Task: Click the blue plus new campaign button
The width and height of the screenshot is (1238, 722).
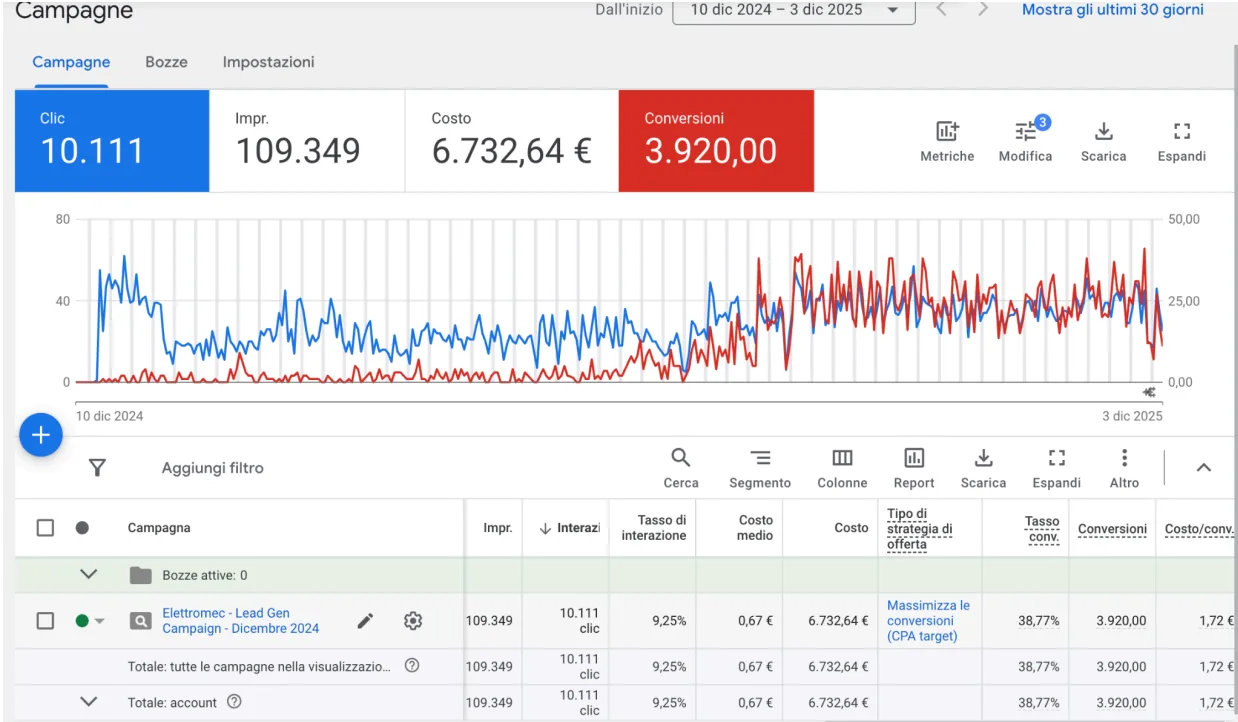Action: [x=41, y=435]
